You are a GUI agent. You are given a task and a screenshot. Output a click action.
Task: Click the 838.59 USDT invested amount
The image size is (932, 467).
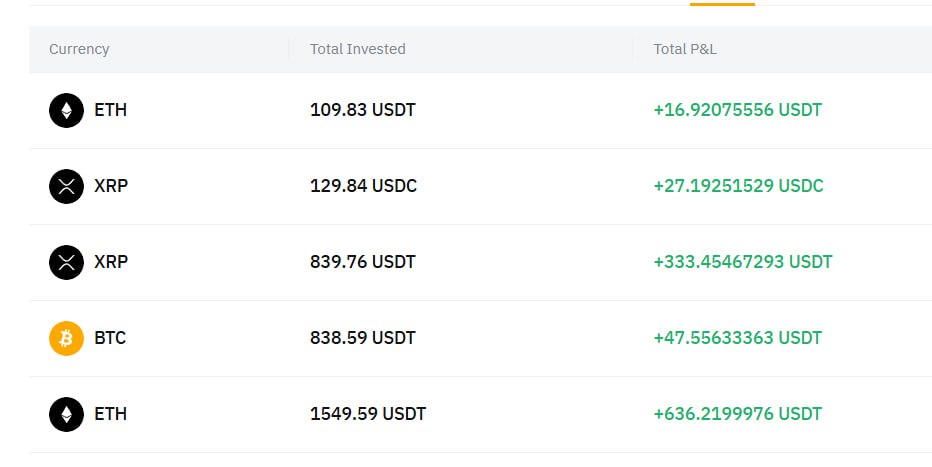coord(363,338)
